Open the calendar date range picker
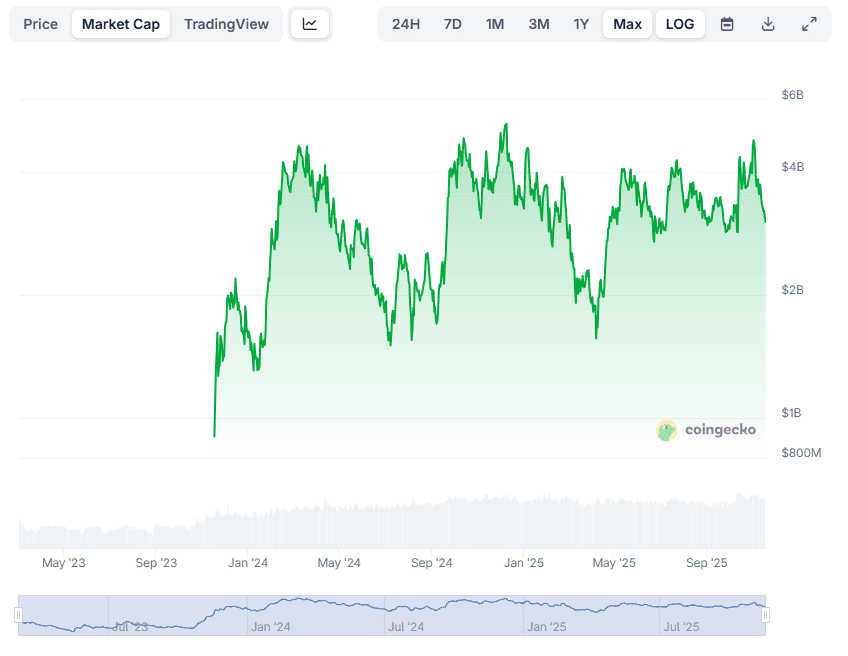848x656 pixels. tap(727, 24)
